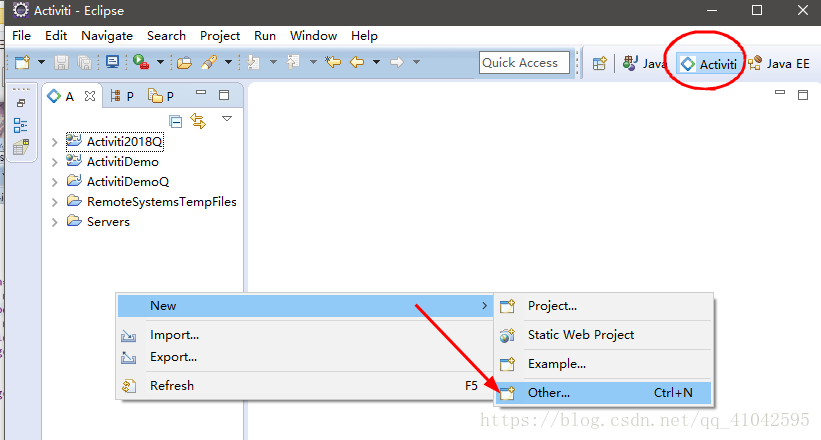Choose Export... in the context menu
This screenshot has width=821, height=440.
(x=305, y=357)
